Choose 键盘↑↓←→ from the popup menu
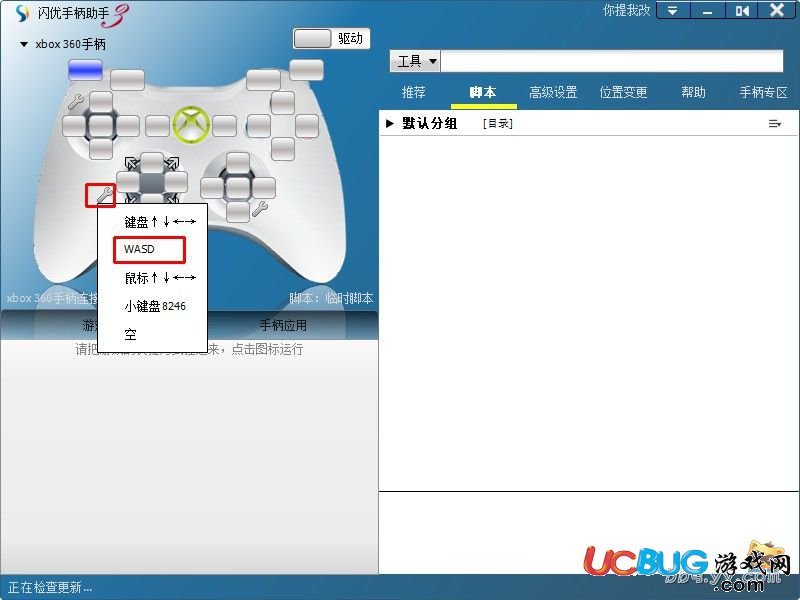 (160, 221)
